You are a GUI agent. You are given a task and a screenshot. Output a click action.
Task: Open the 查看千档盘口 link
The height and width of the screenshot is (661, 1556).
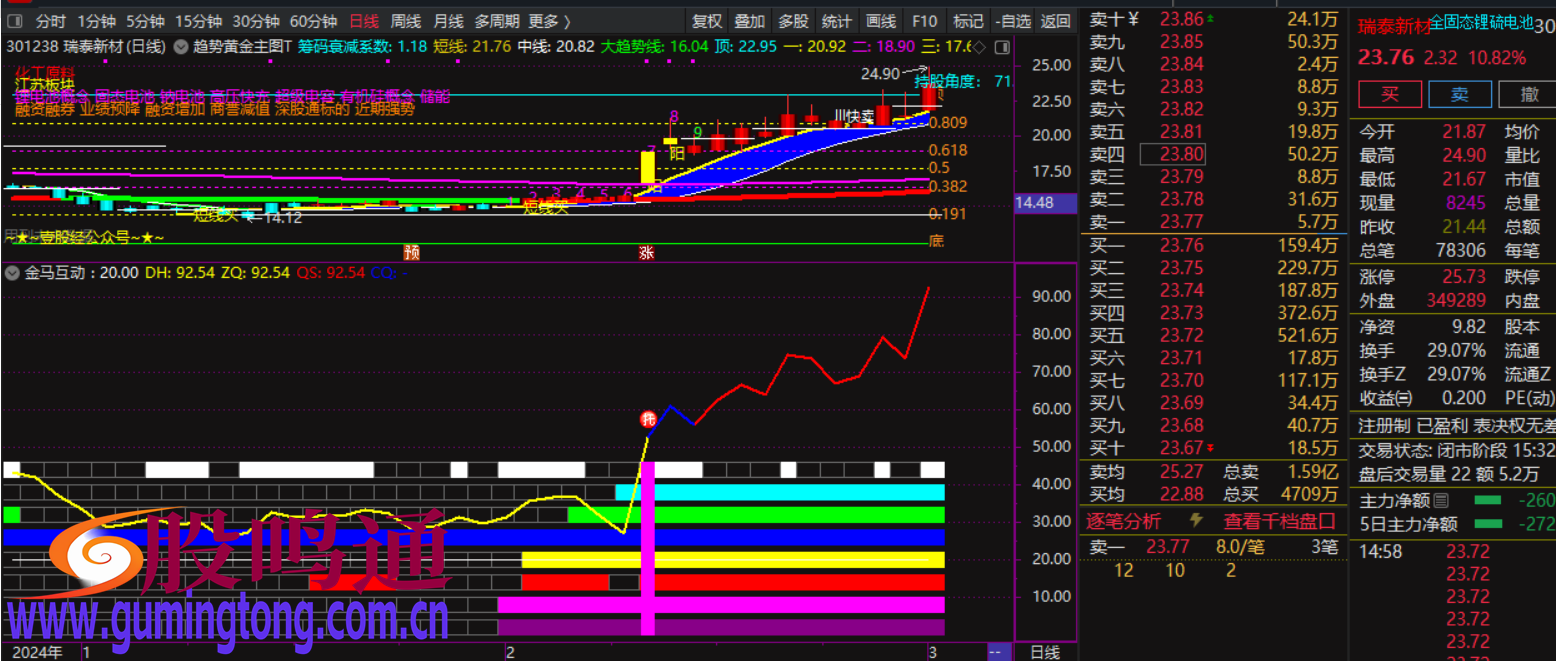(1279, 521)
